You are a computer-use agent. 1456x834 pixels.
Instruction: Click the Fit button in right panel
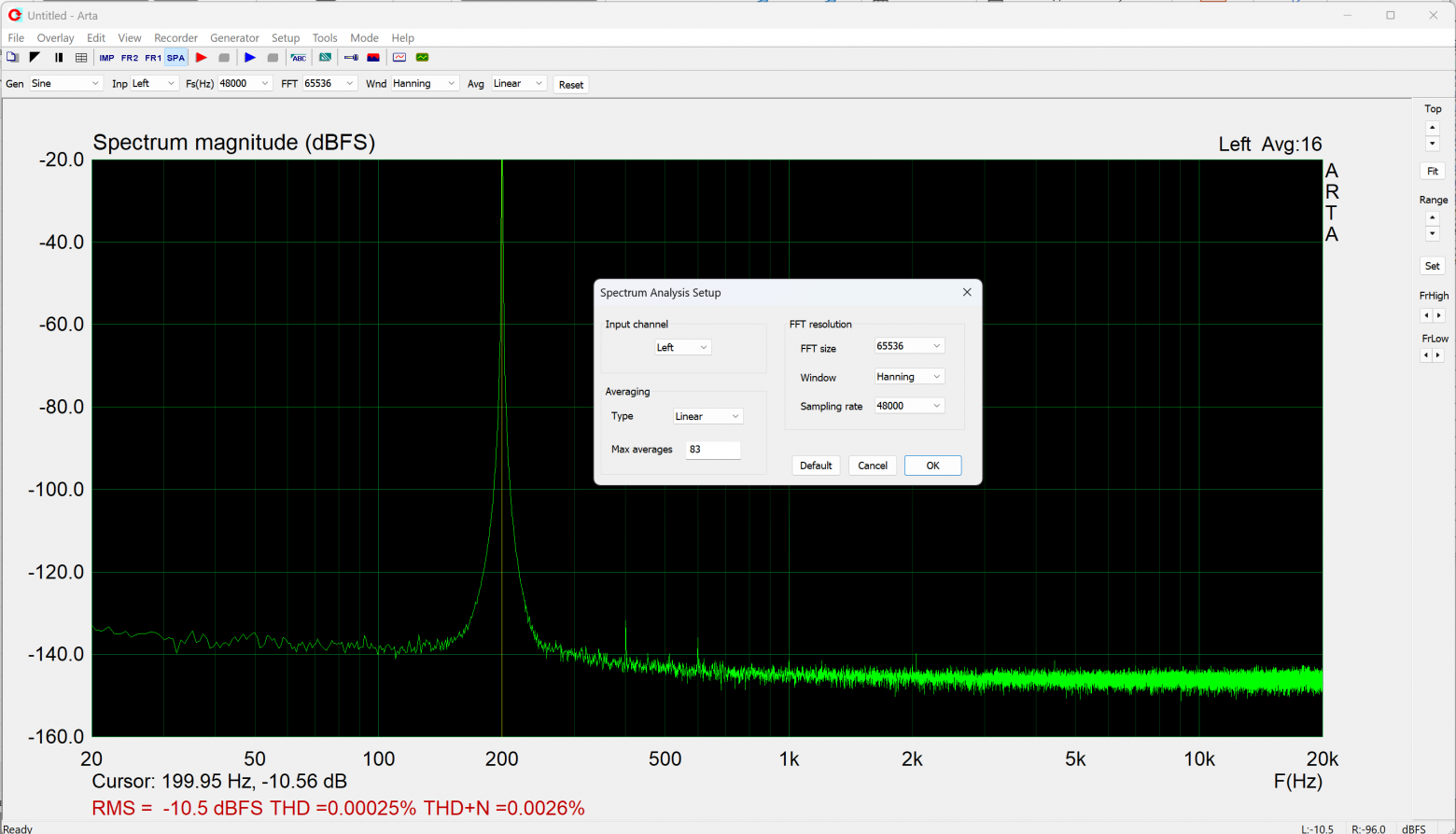click(1433, 171)
